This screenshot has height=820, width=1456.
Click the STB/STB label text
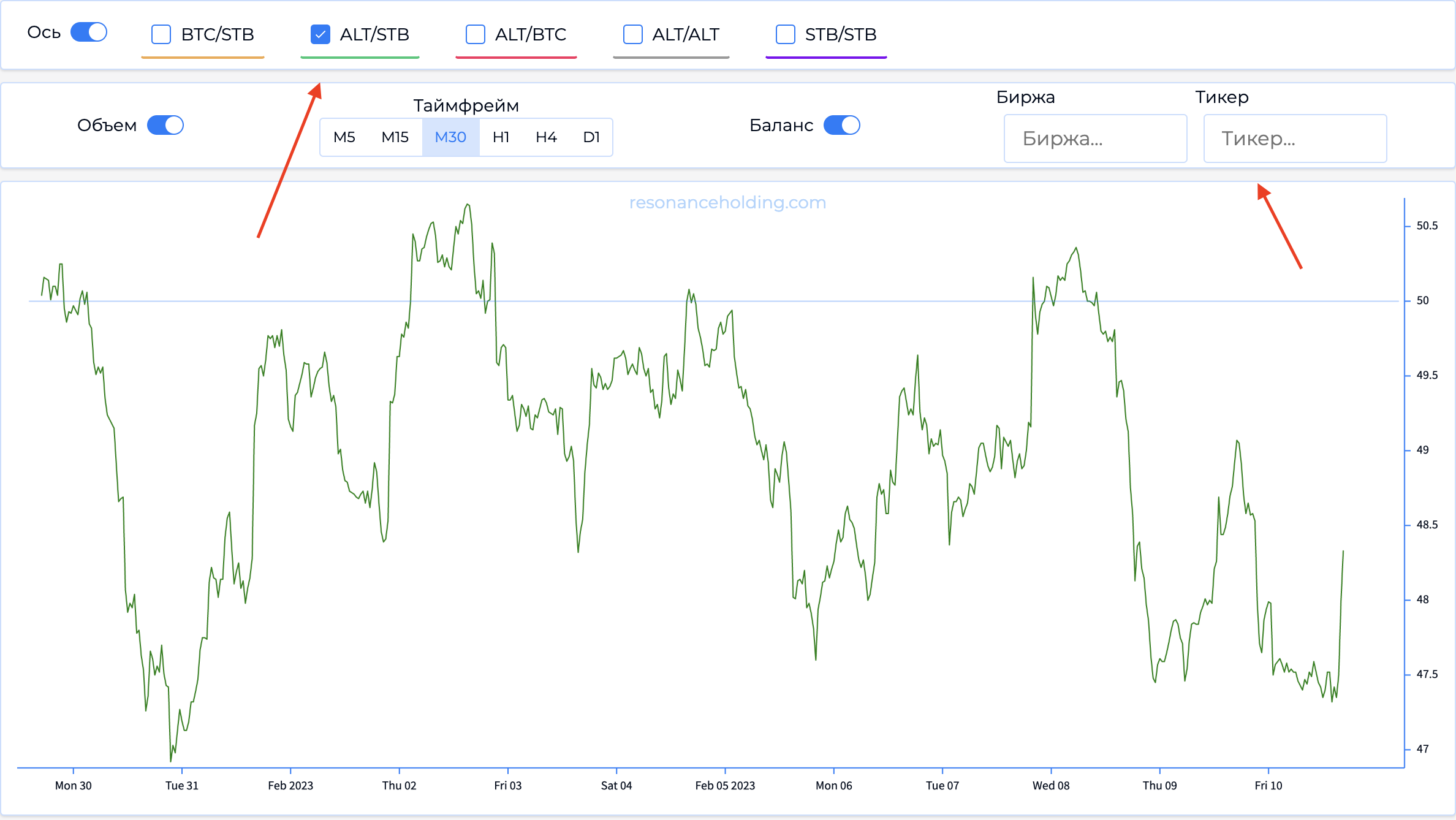(840, 34)
